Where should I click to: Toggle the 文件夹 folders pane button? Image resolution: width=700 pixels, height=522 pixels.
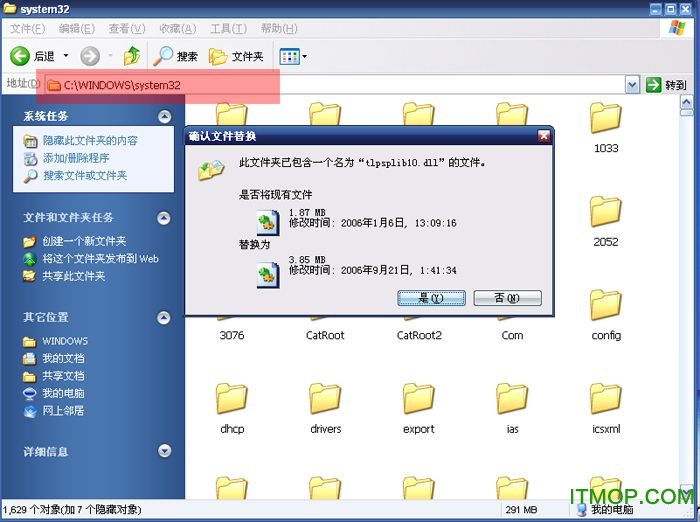point(236,56)
